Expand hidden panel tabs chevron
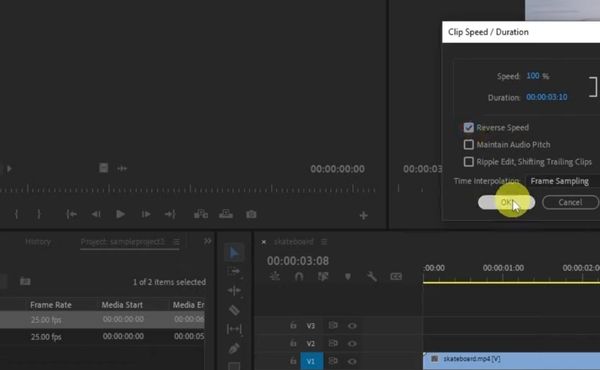Image resolution: width=600 pixels, height=370 pixels. (x=207, y=241)
